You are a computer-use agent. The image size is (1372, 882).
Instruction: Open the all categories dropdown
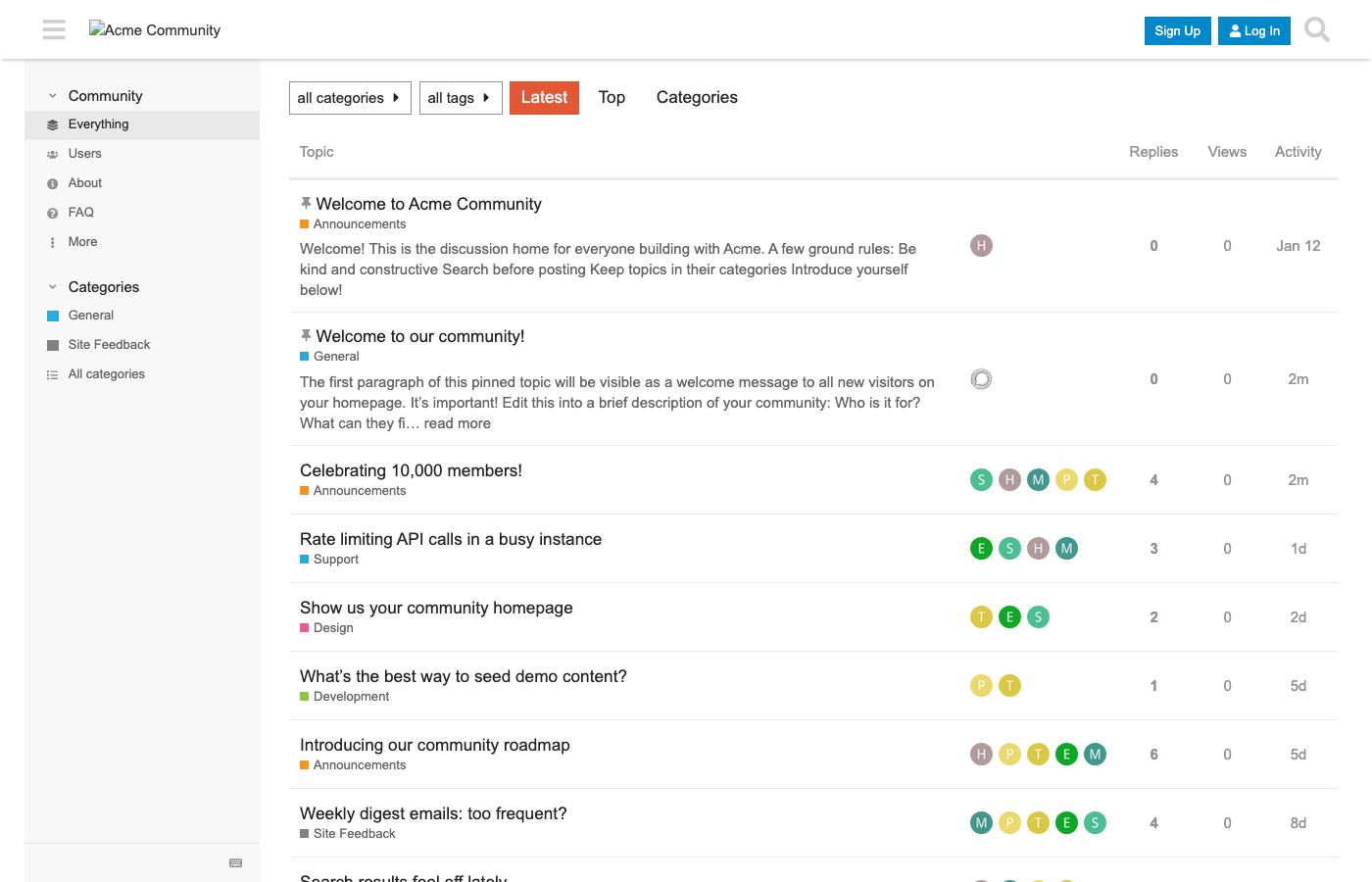pos(350,98)
